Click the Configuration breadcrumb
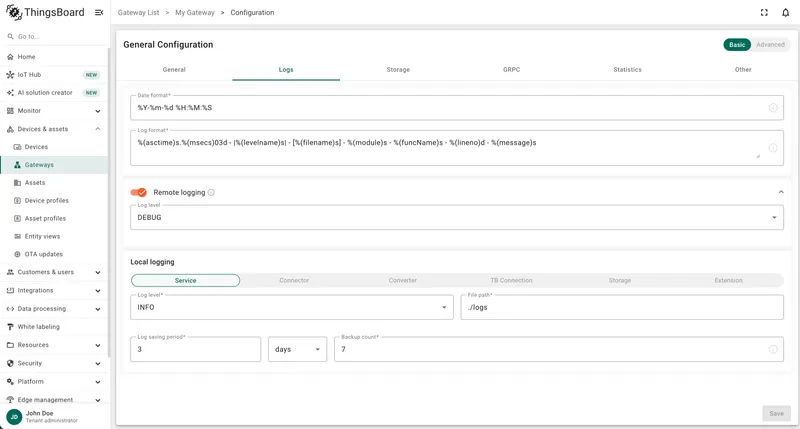Viewport: 800px width, 429px height. pyautogui.click(x=252, y=13)
